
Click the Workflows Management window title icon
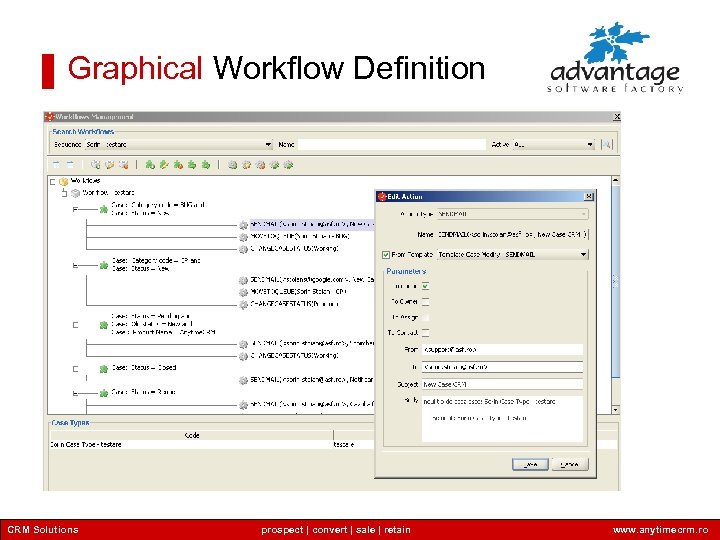click(50, 117)
